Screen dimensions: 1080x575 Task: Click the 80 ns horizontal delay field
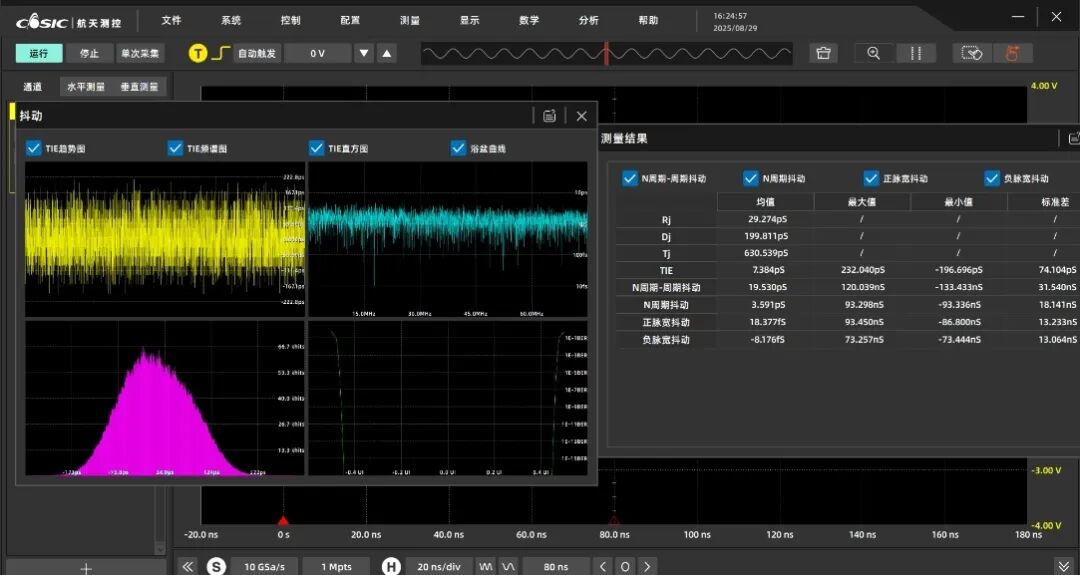tap(556, 566)
